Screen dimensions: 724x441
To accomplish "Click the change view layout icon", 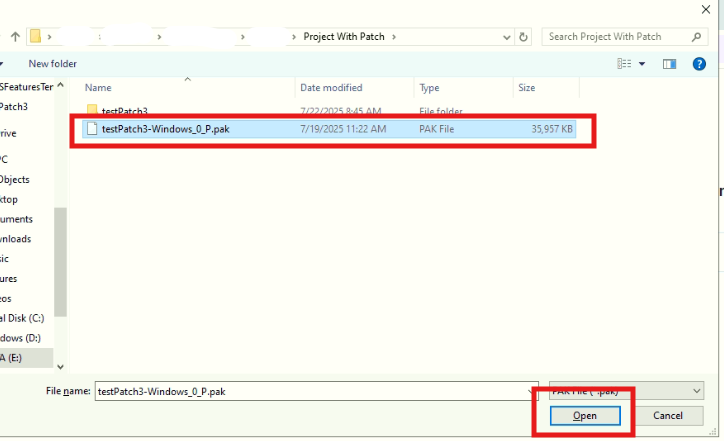I will pyautogui.click(x=624, y=63).
